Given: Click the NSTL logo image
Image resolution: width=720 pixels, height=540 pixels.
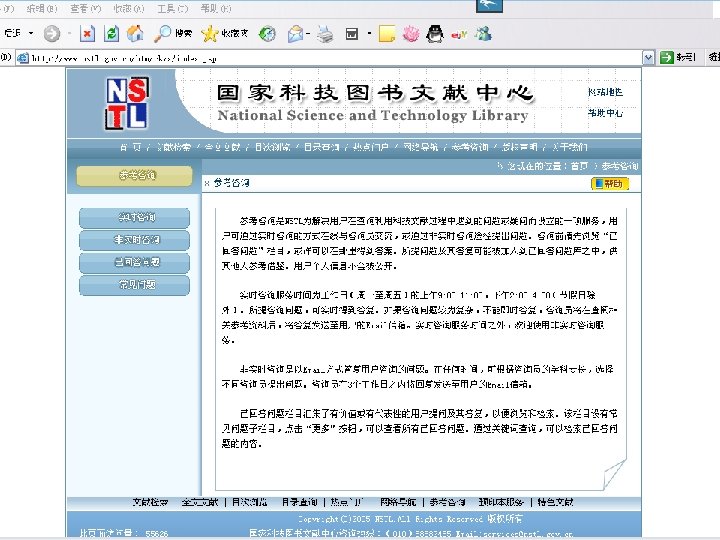Looking at the screenshot, I should coord(127,103).
